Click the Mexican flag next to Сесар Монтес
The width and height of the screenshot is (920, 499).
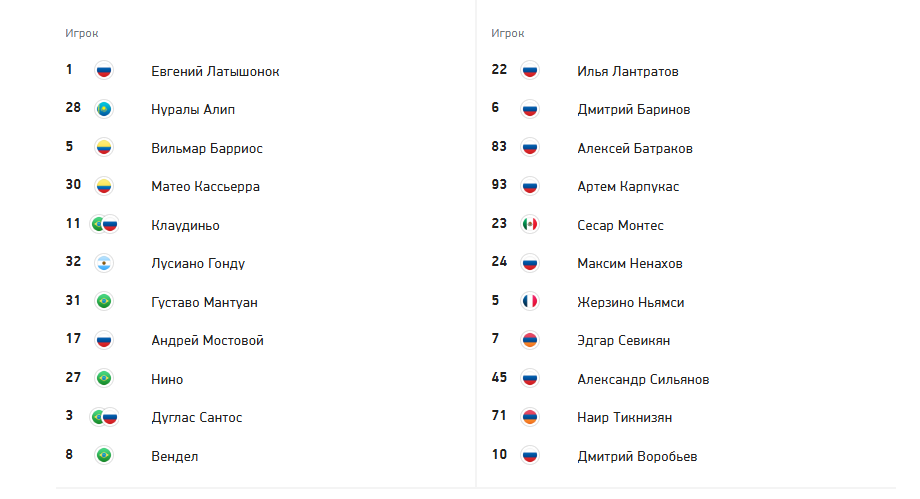[x=530, y=224]
